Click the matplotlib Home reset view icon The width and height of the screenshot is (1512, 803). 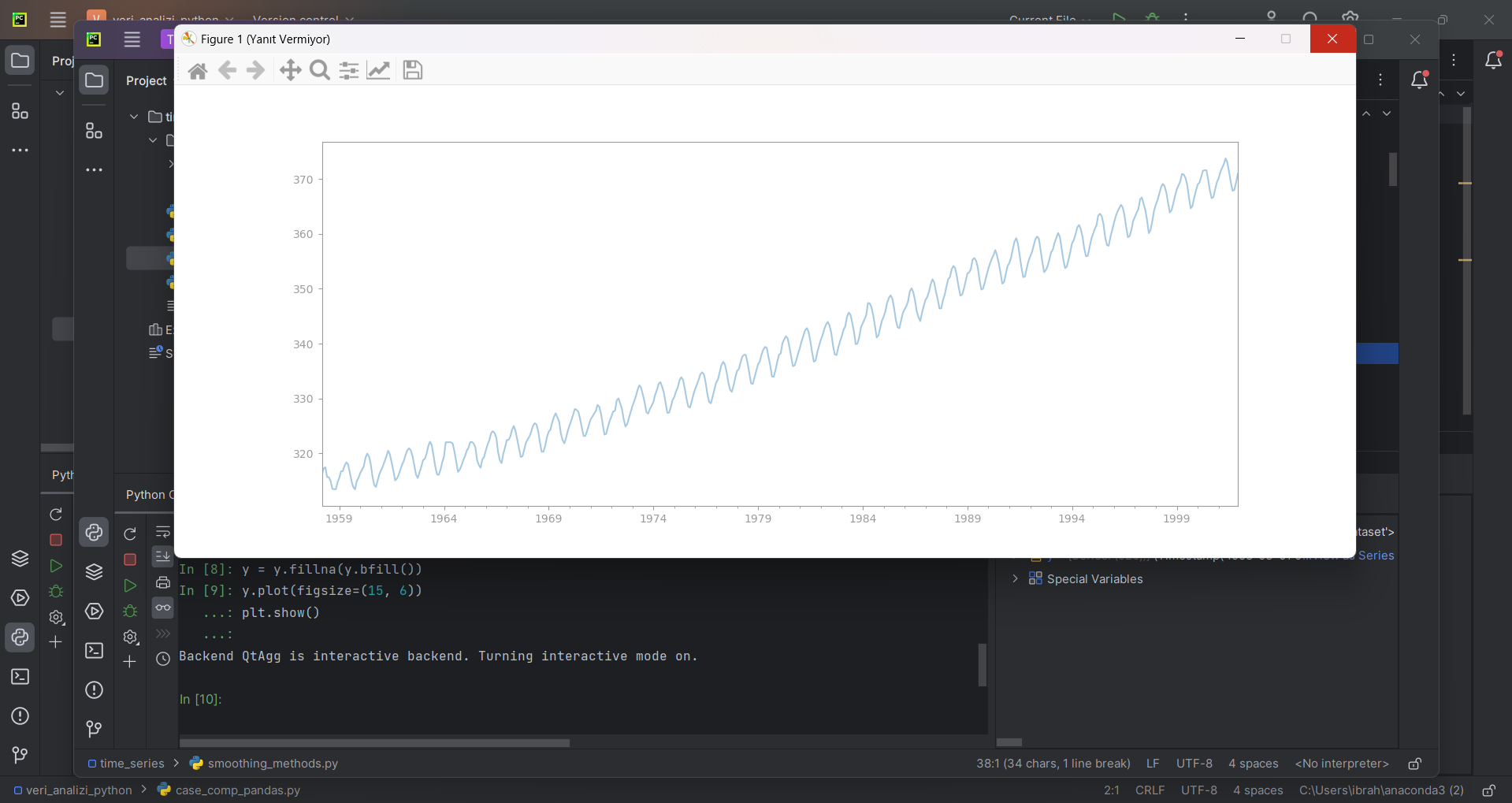pyautogui.click(x=198, y=71)
